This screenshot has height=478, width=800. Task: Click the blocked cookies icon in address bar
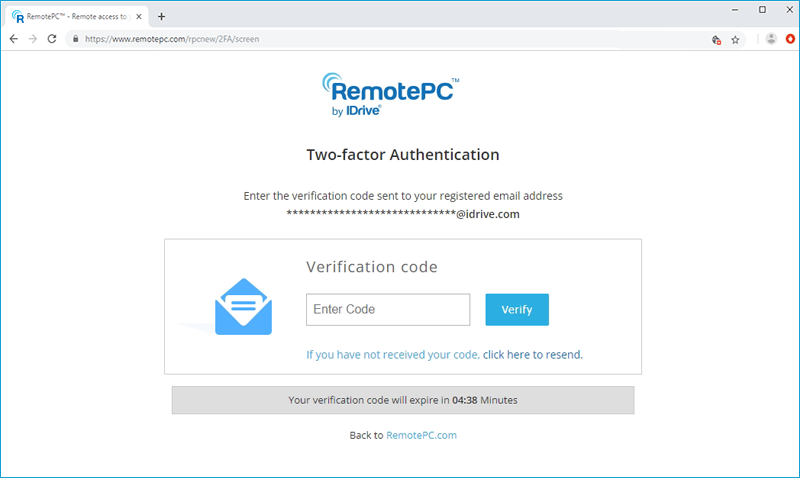[x=715, y=39]
